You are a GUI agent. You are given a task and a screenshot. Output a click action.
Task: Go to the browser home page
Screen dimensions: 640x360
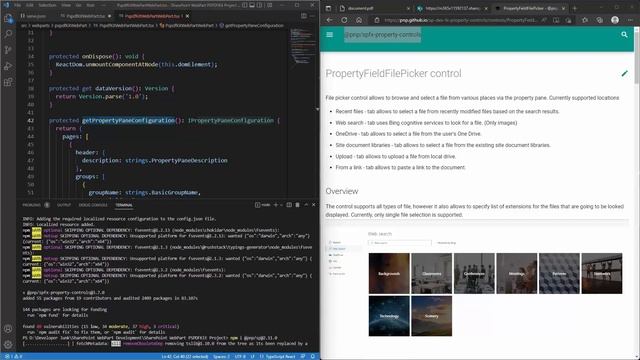[x=359, y=20]
